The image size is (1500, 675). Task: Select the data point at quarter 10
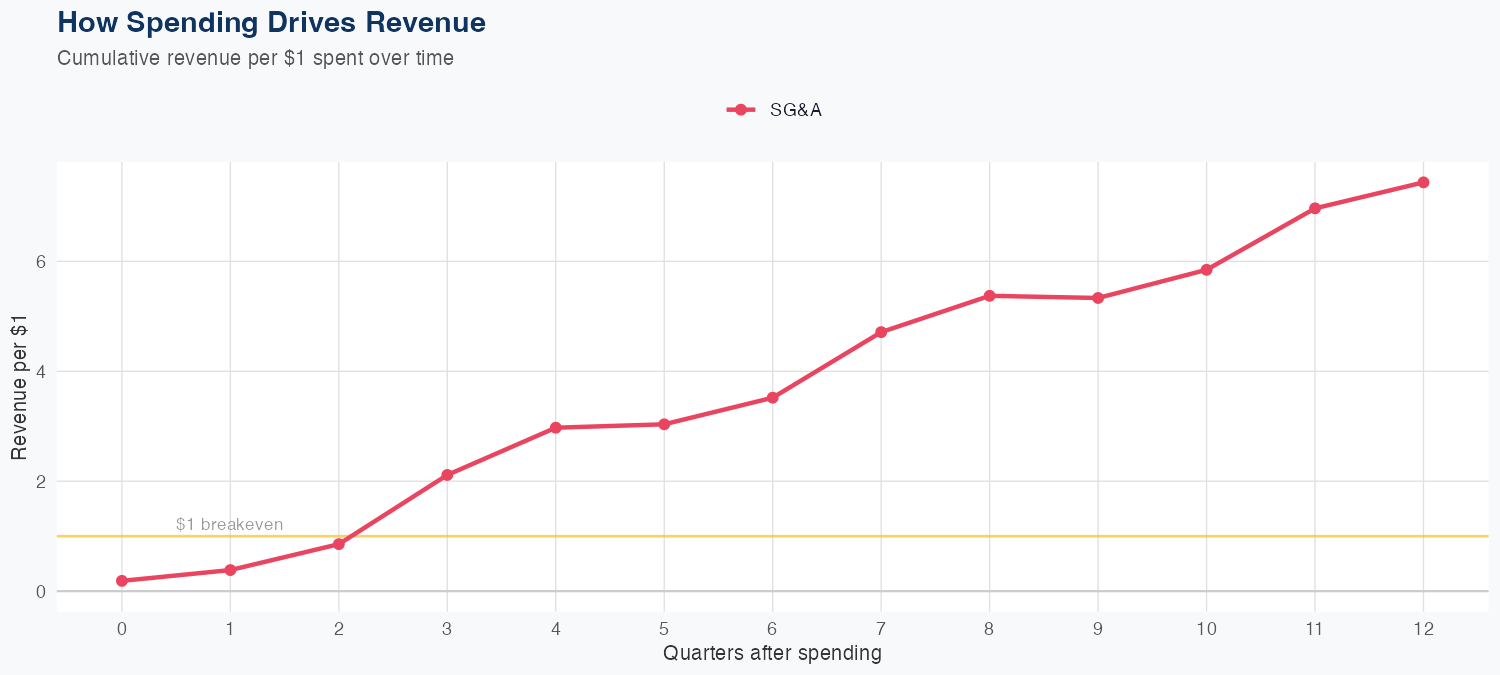click(x=1207, y=270)
